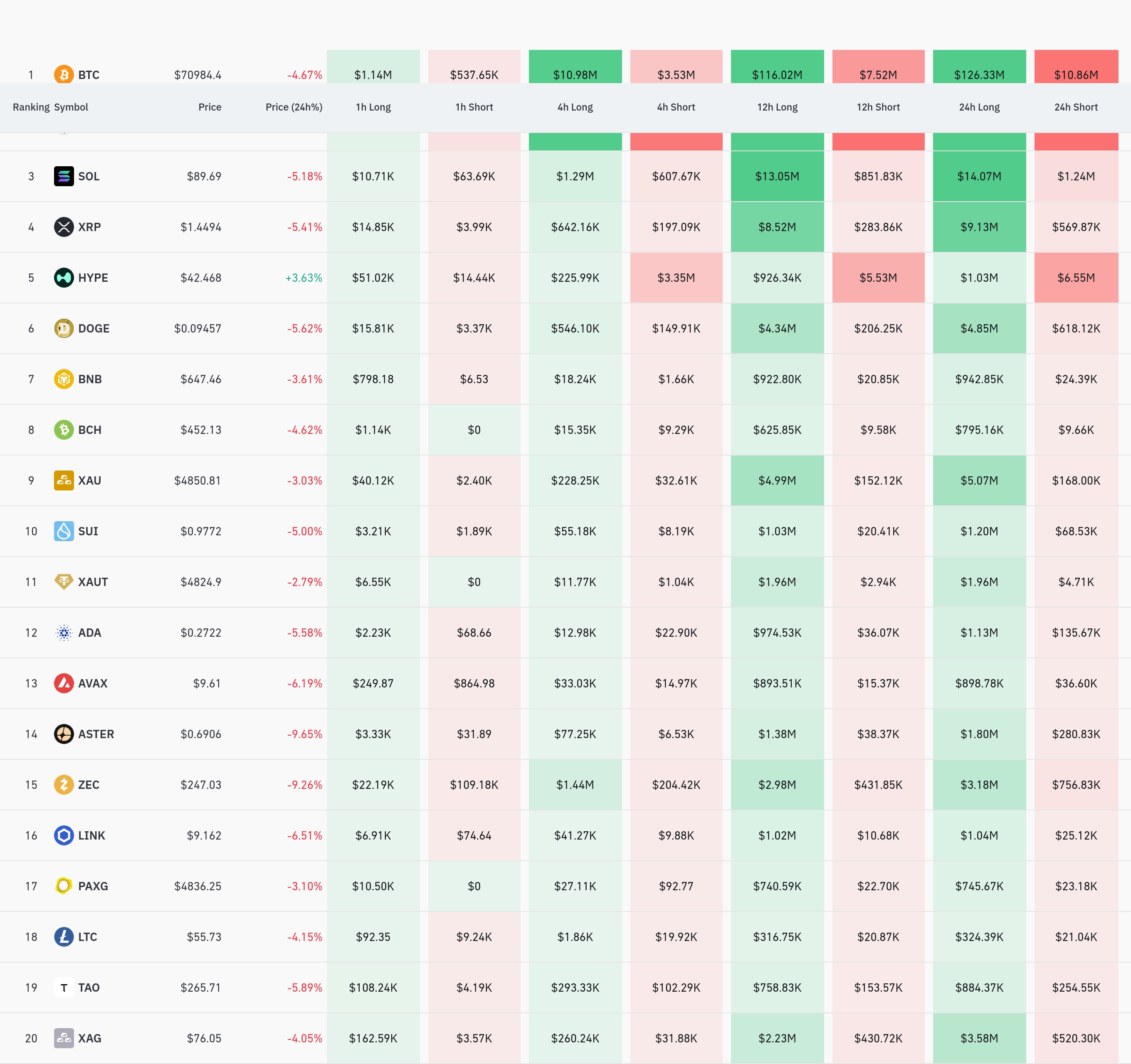Sort by 24h Long column header

[x=978, y=107]
